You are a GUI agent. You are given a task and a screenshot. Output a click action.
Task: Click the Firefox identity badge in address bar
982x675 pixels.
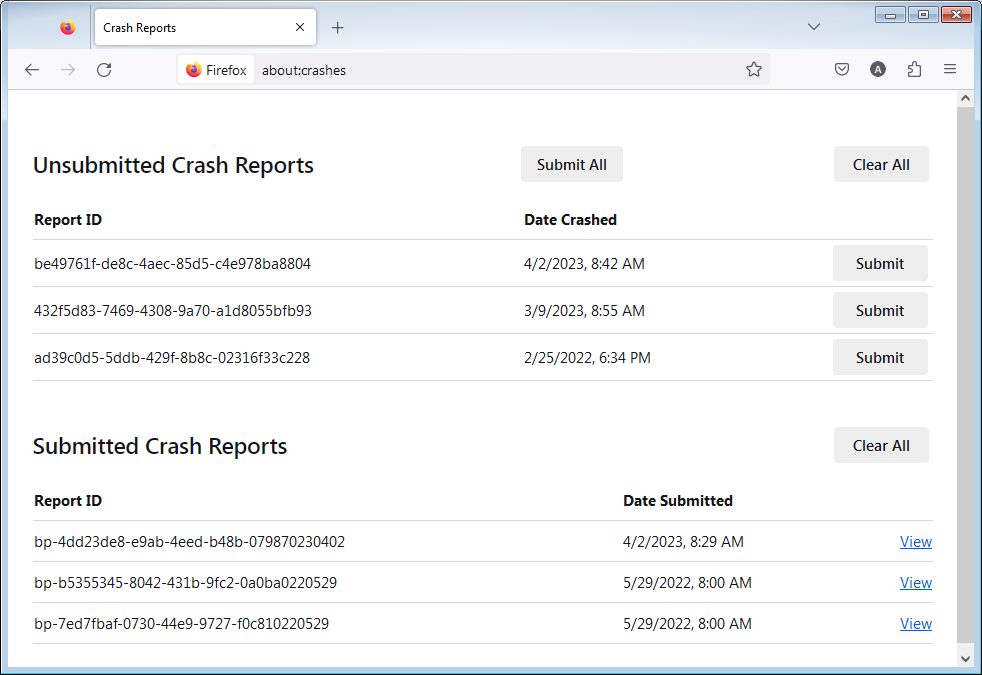pyautogui.click(x=216, y=70)
